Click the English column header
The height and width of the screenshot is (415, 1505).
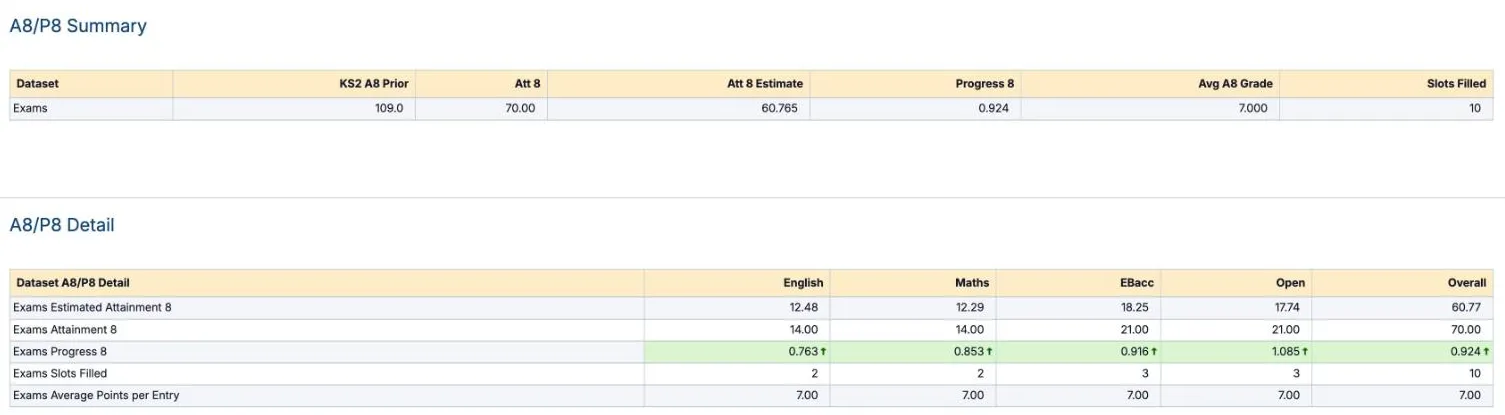coord(737,283)
